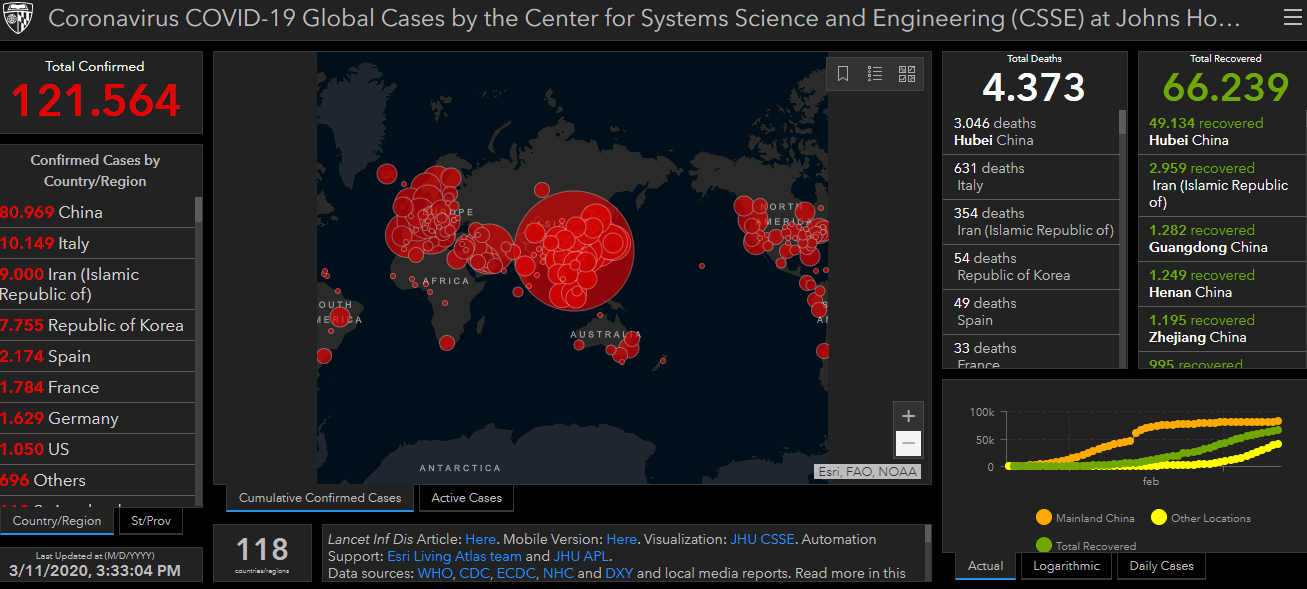
Task: Select the "3.046 deaths Hubei China" entry
Action: pyautogui.click(x=1031, y=132)
